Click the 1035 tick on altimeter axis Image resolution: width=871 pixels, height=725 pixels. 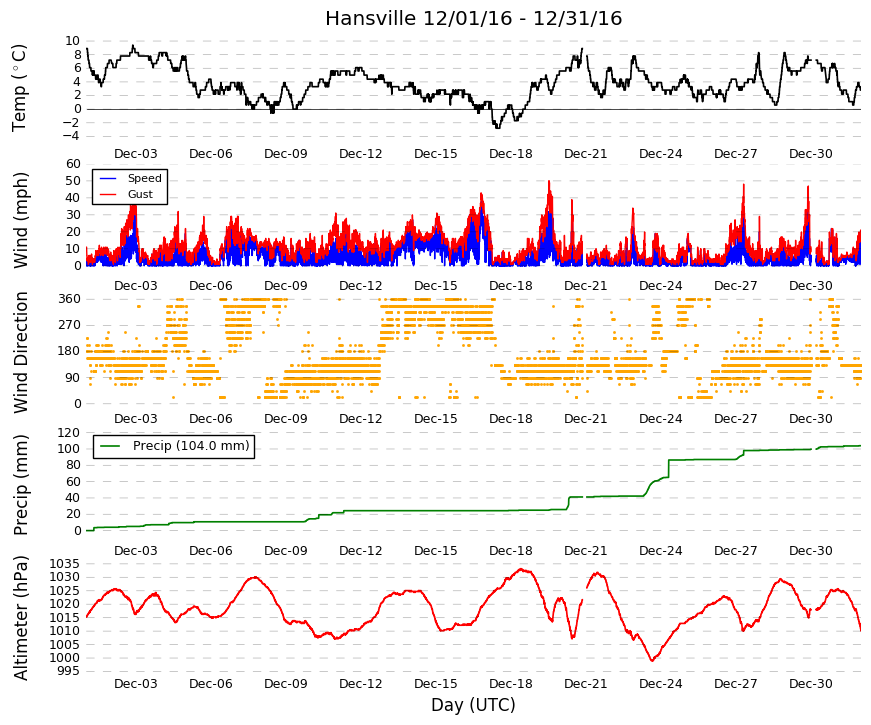click(x=64, y=564)
